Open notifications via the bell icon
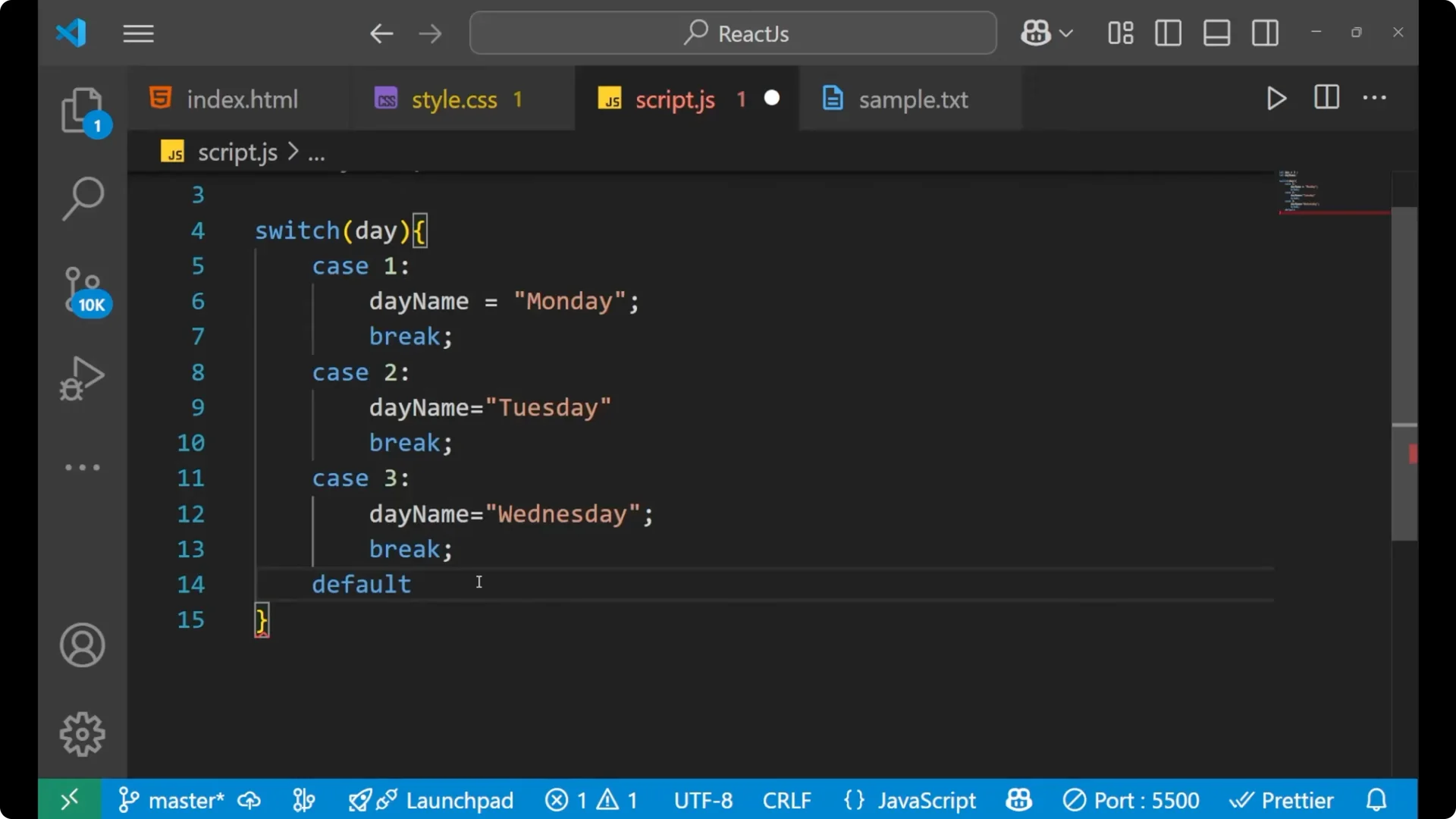 (1376, 799)
